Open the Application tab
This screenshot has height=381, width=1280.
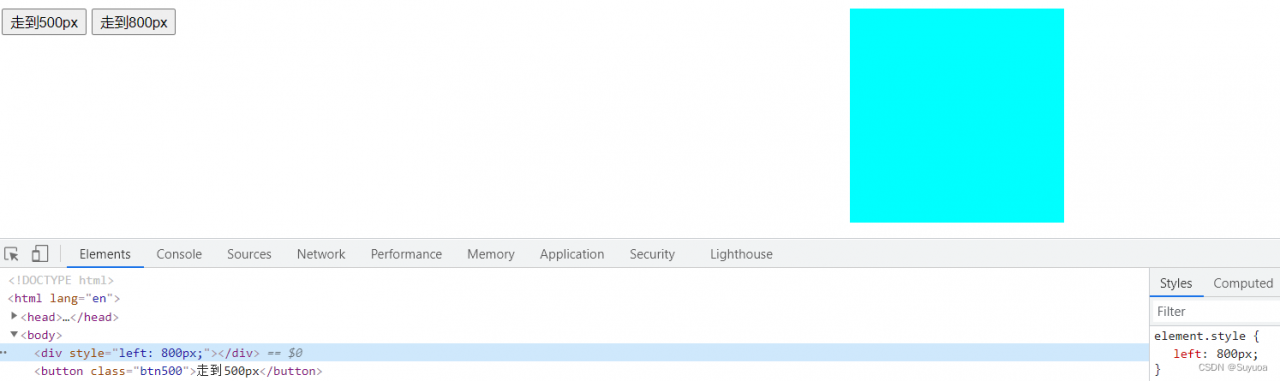(572, 254)
